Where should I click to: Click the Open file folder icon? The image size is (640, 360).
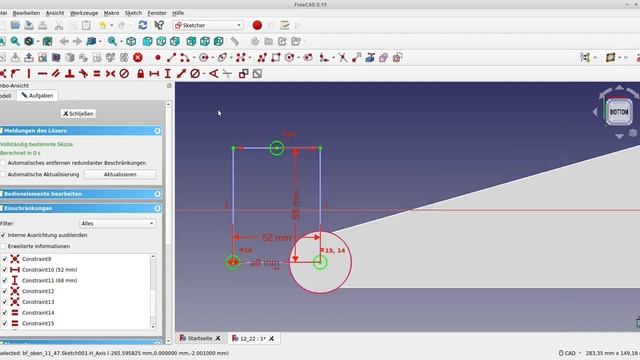15,25
